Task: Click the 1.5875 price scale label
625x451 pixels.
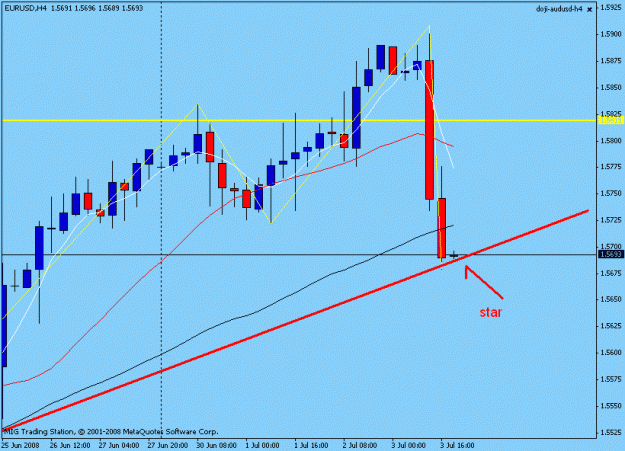Action: (611, 61)
